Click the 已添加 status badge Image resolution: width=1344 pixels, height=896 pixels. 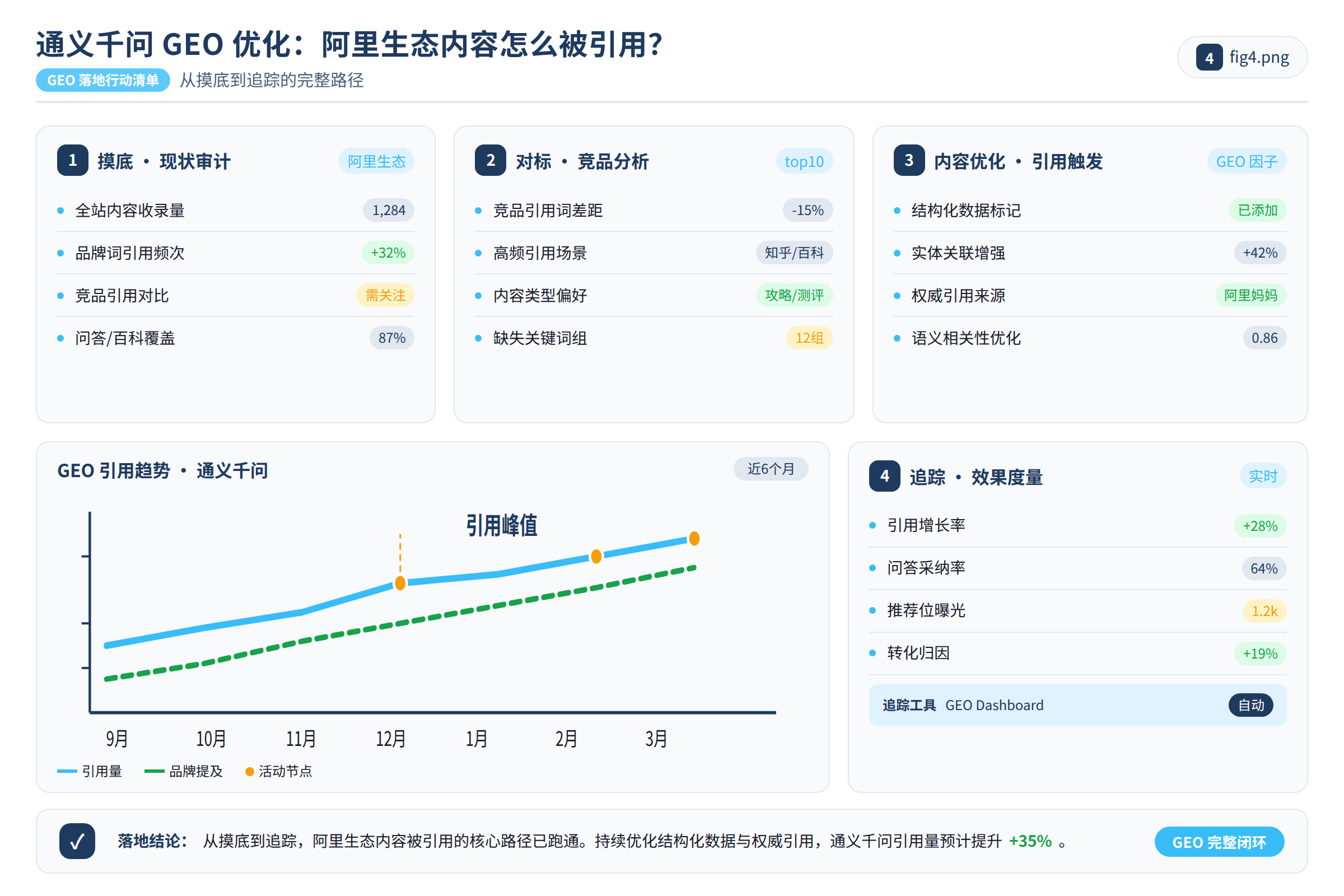[1258, 211]
